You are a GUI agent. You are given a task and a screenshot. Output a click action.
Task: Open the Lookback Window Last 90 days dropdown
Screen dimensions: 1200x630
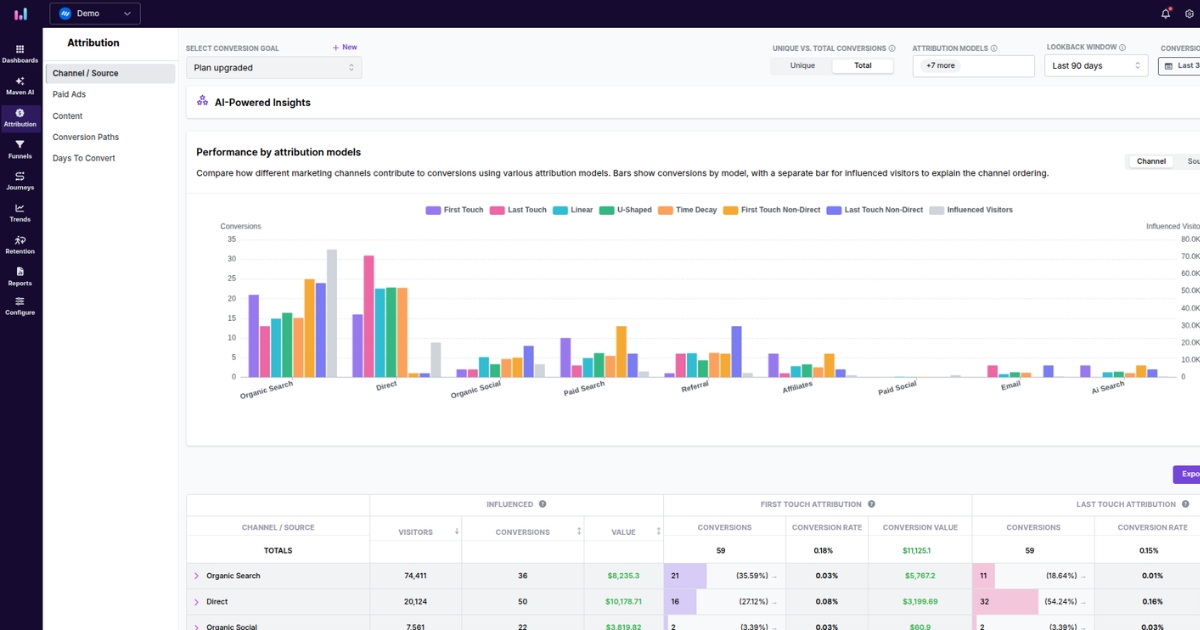click(x=1097, y=66)
